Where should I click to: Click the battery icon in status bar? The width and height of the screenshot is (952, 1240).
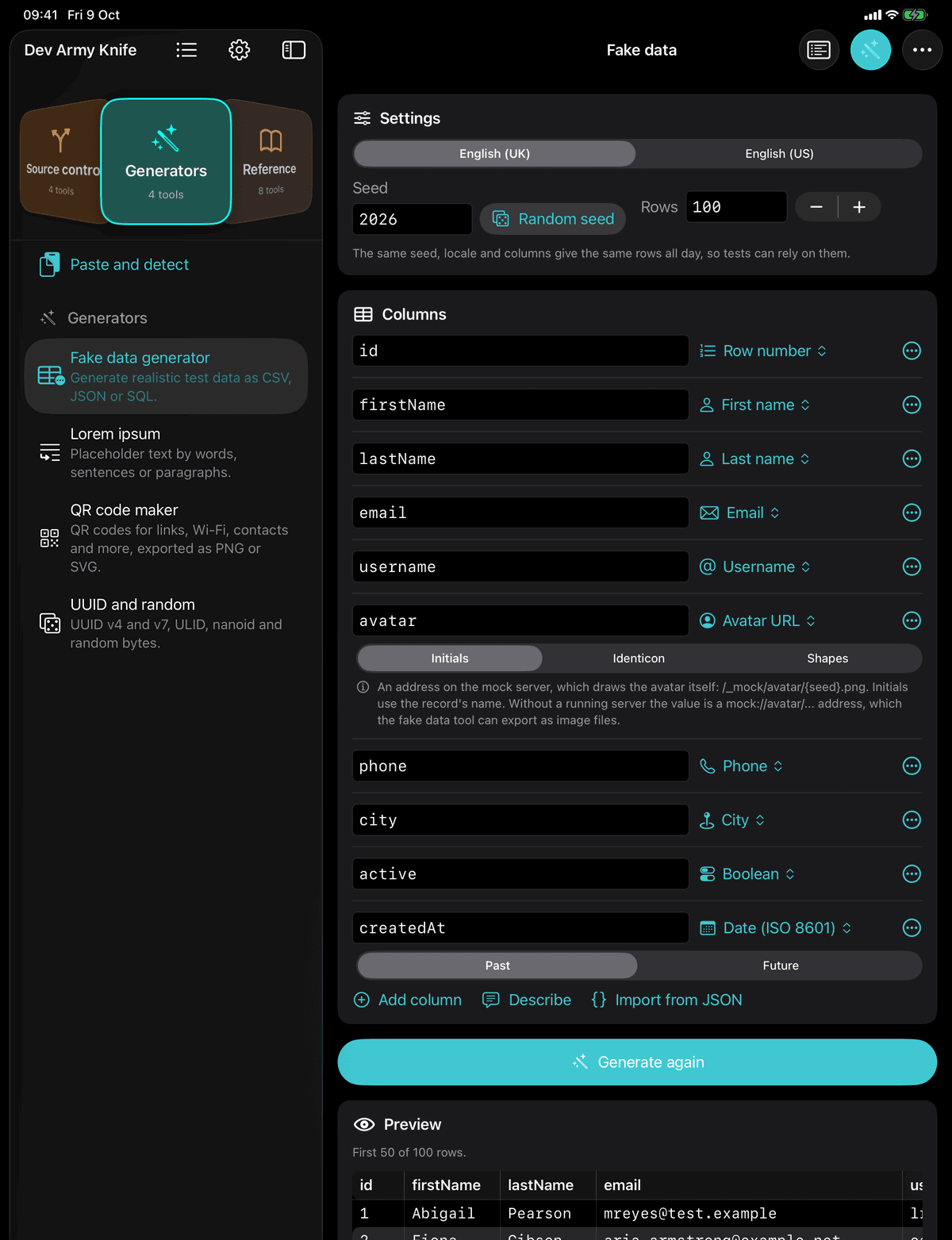click(916, 14)
